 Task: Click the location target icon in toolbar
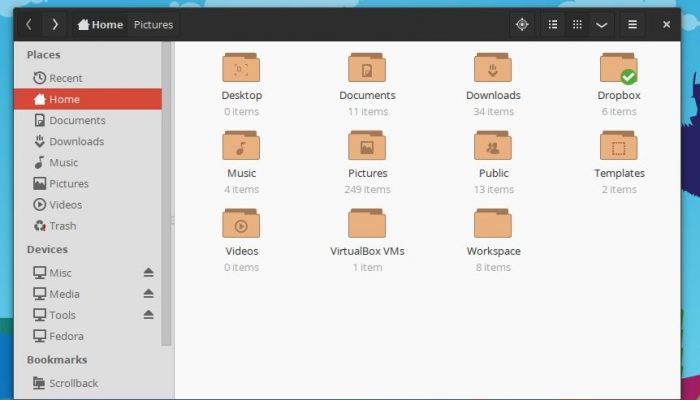point(522,25)
